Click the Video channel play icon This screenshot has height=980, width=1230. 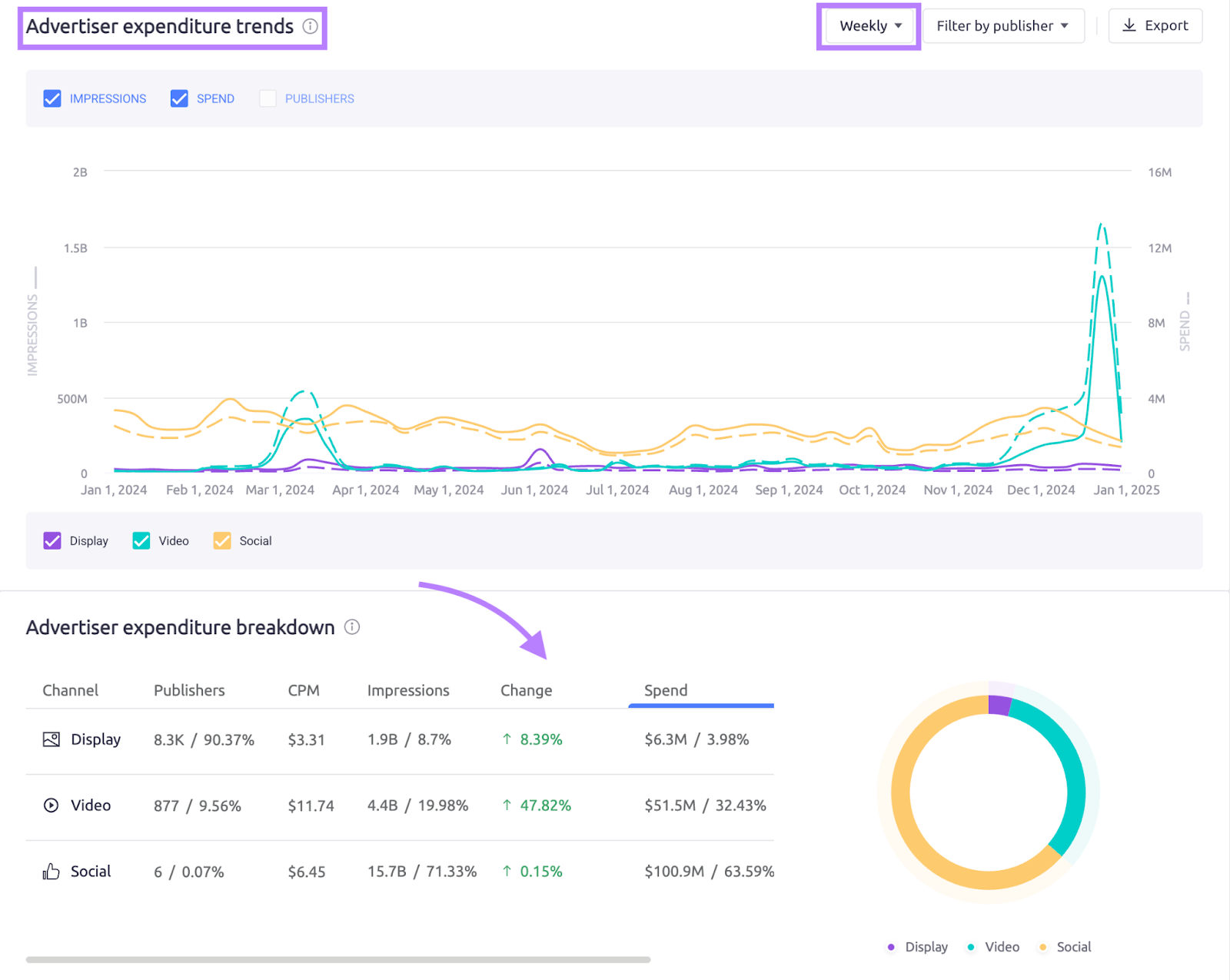[51, 806]
